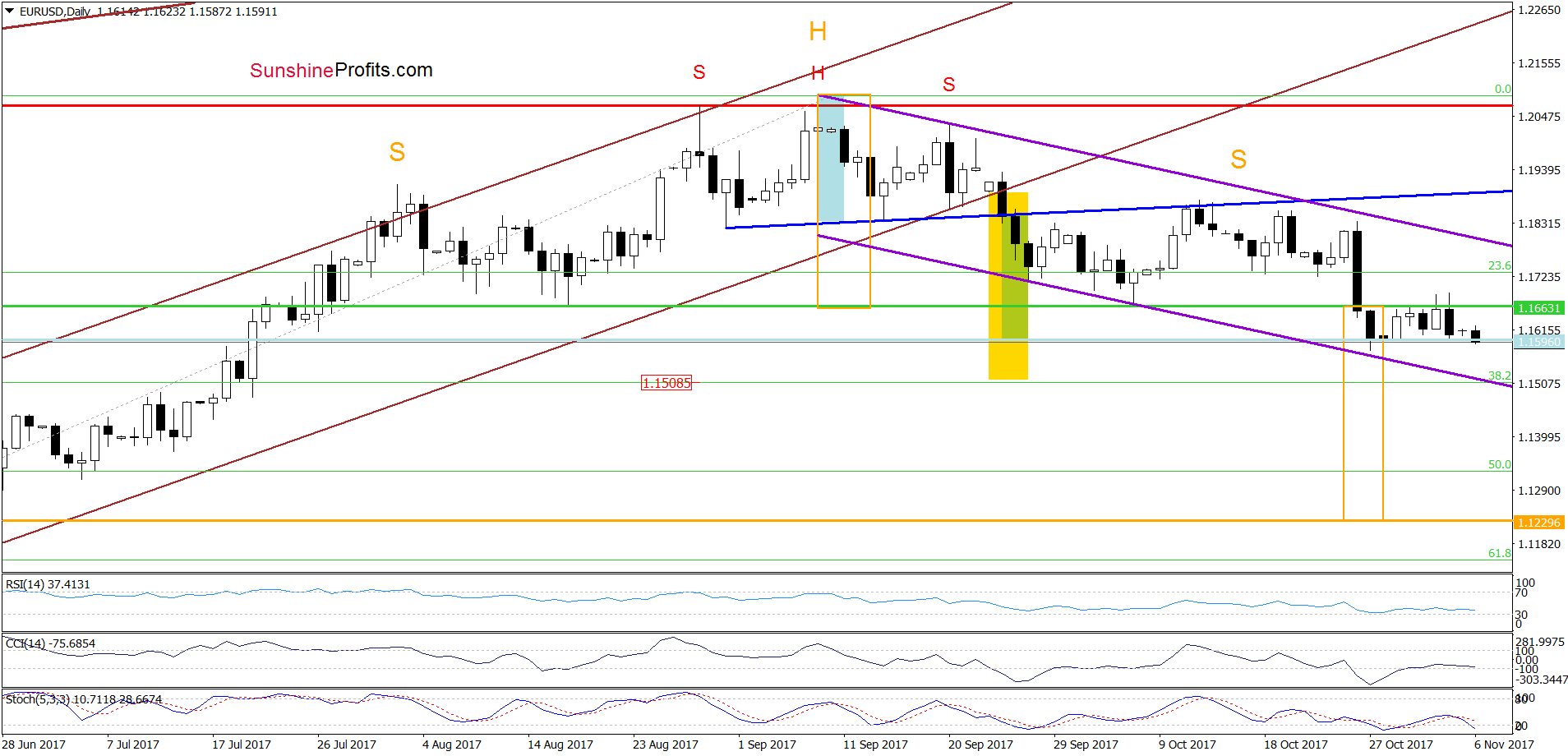Click the 4 Aug 2017 date label
This screenshot has width=1568, height=756.
click(x=452, y=744)
